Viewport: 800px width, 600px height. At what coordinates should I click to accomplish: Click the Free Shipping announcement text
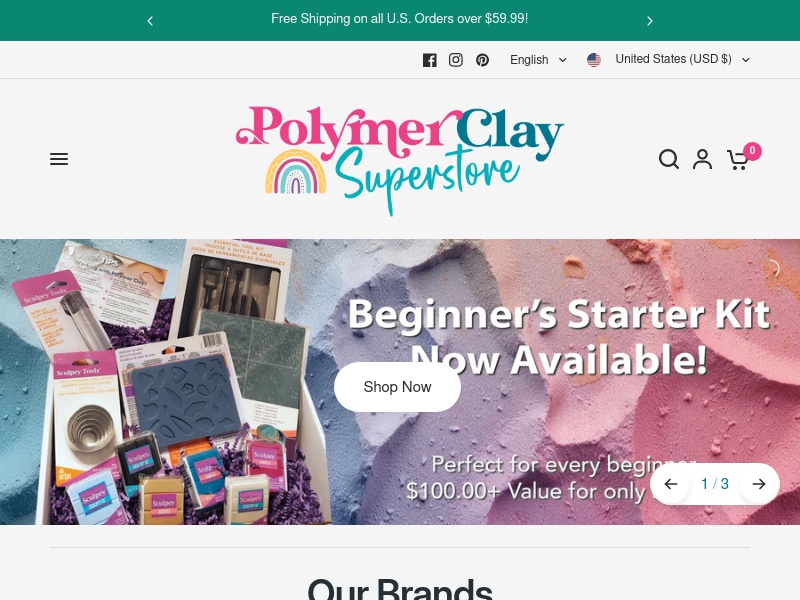(399, 19)
